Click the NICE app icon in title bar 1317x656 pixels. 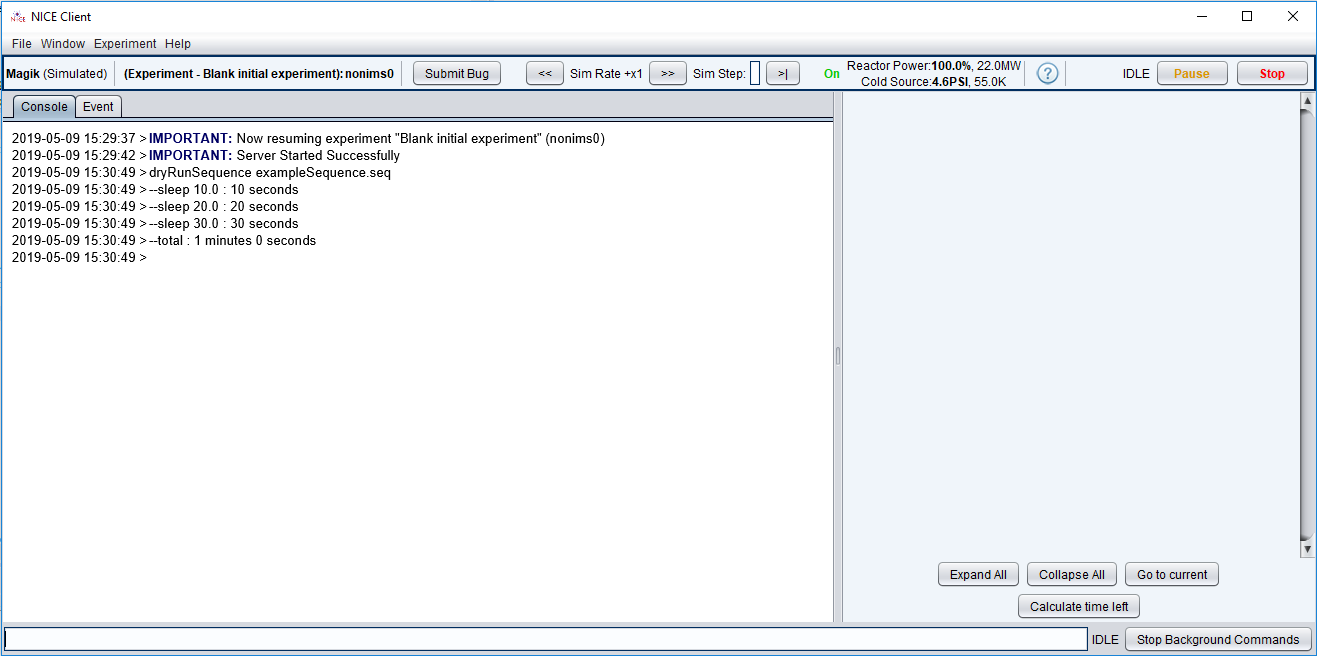pyautogui.click(x=17, y=16)
